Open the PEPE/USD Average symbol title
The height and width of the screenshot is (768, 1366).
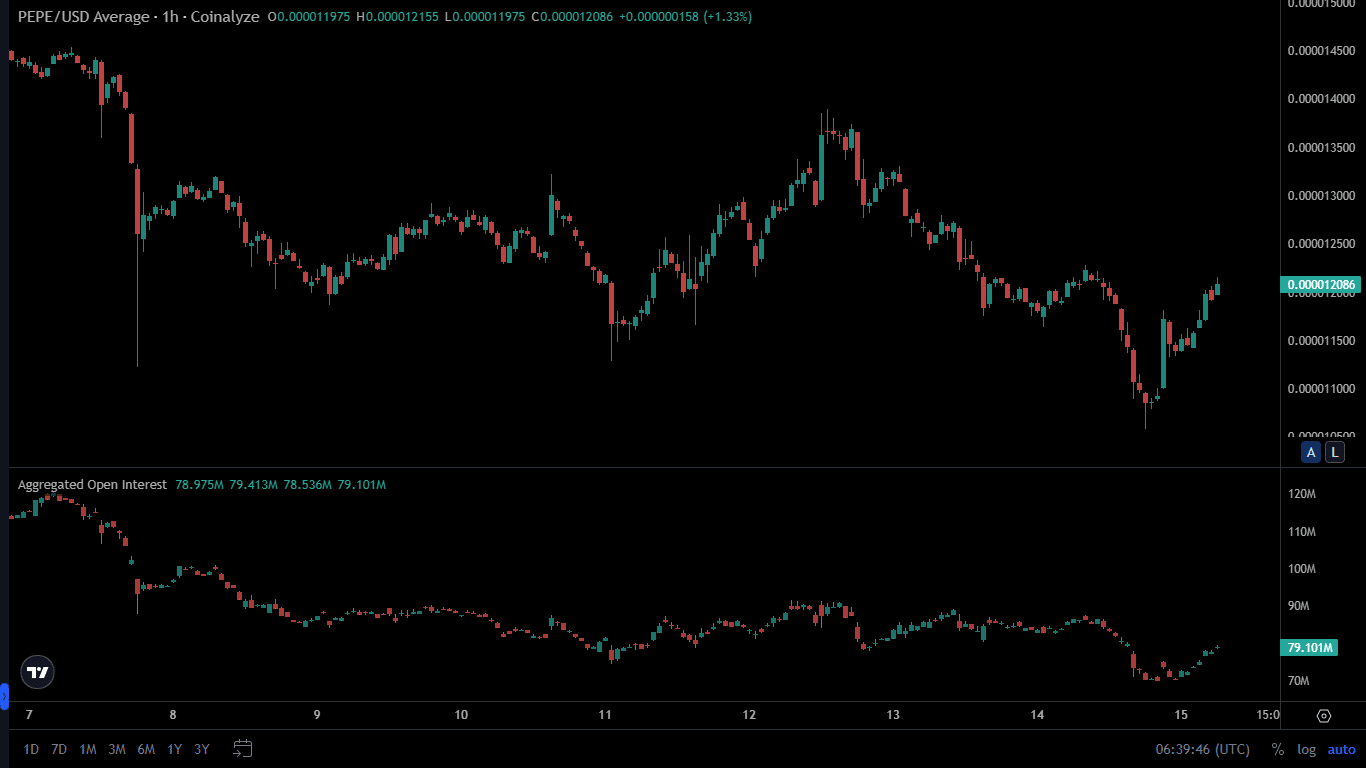coord(75,17)
